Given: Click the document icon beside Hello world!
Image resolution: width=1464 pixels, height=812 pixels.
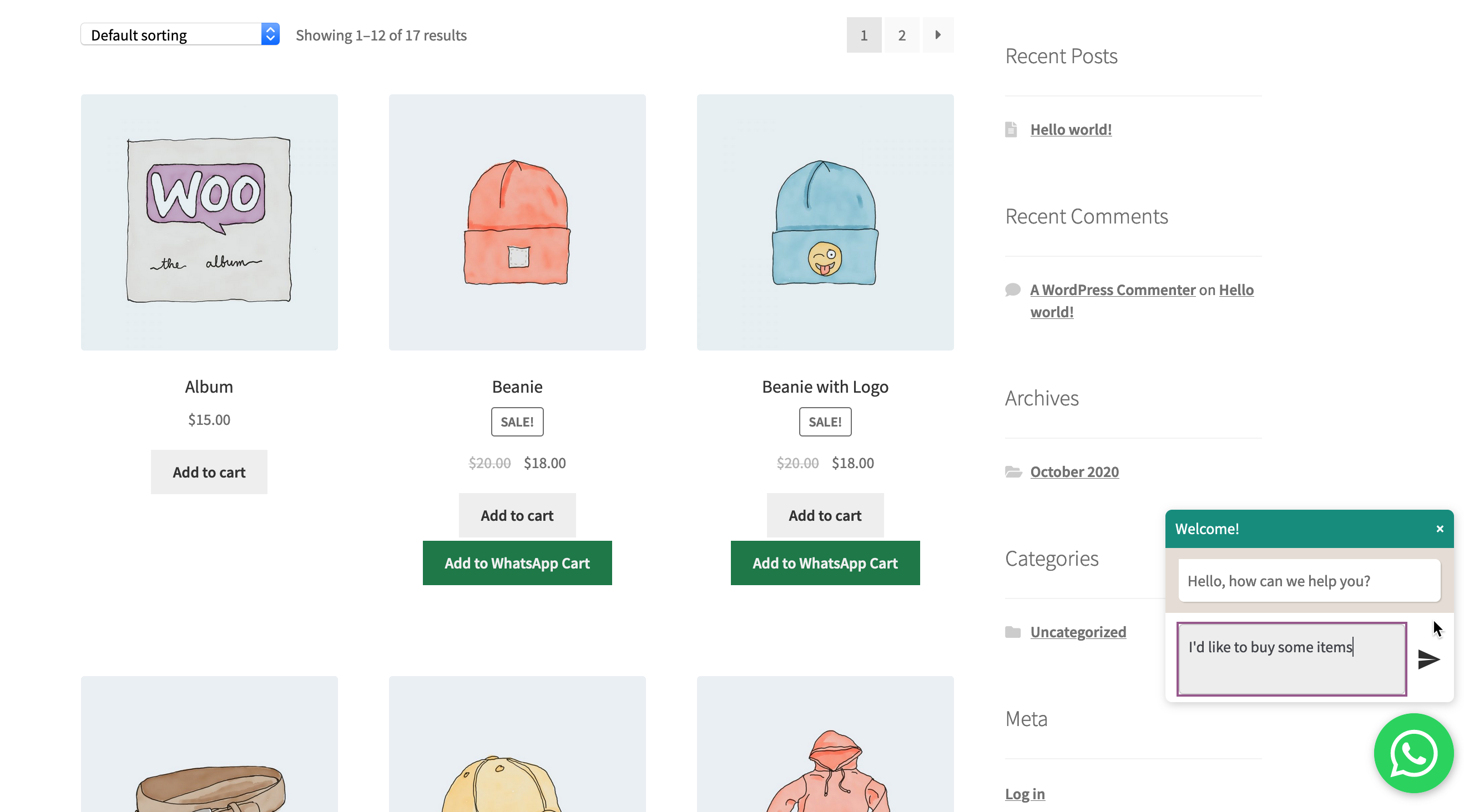Looking at the screenshot, I should (x=1012, y=129).
